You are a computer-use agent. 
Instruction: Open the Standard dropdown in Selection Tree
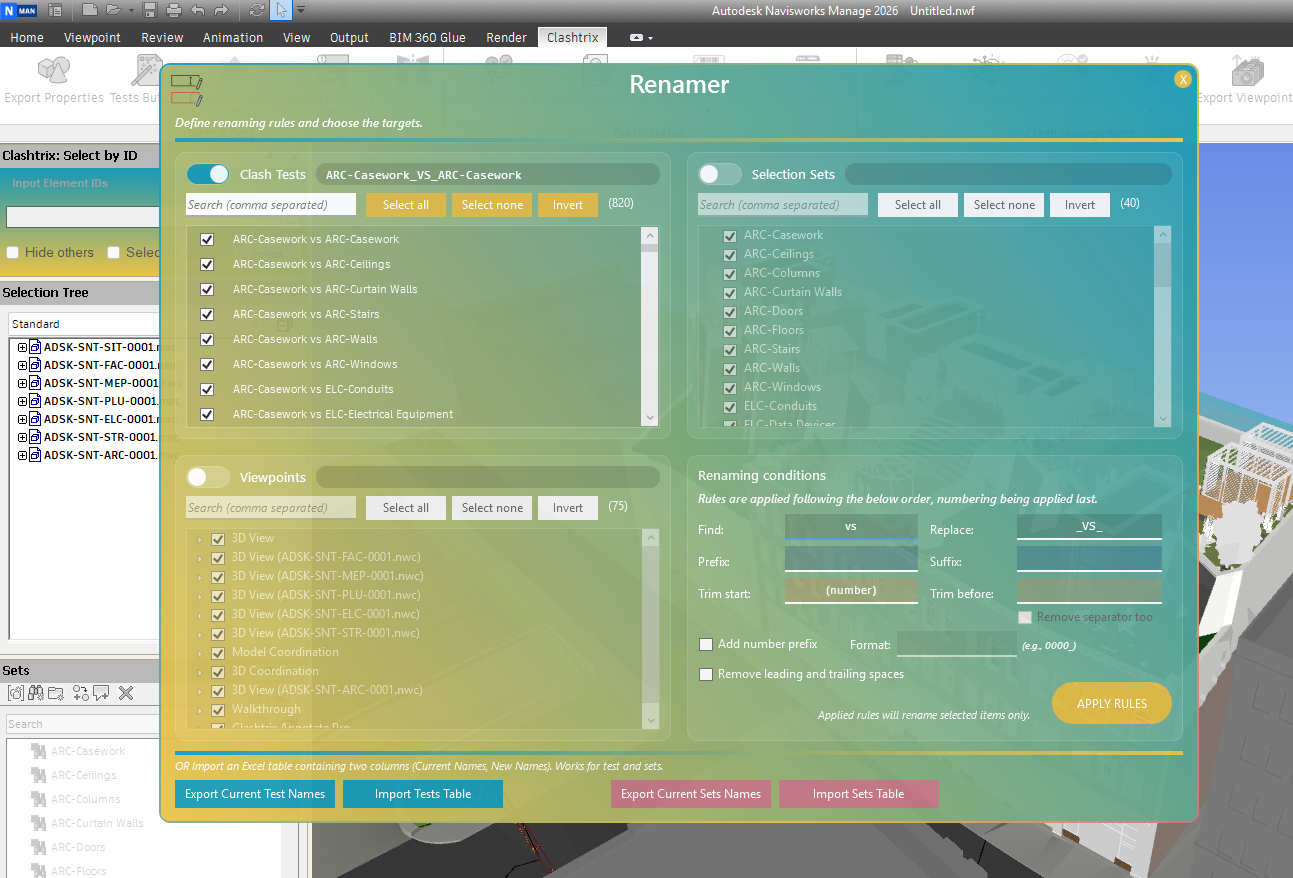[x=84, y=324]
